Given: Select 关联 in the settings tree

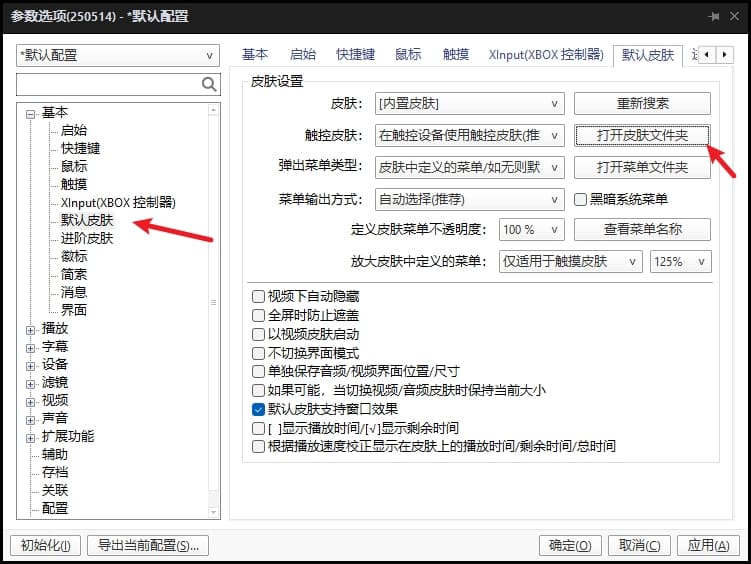Looking at the screenshot, I should pos(55,490).
